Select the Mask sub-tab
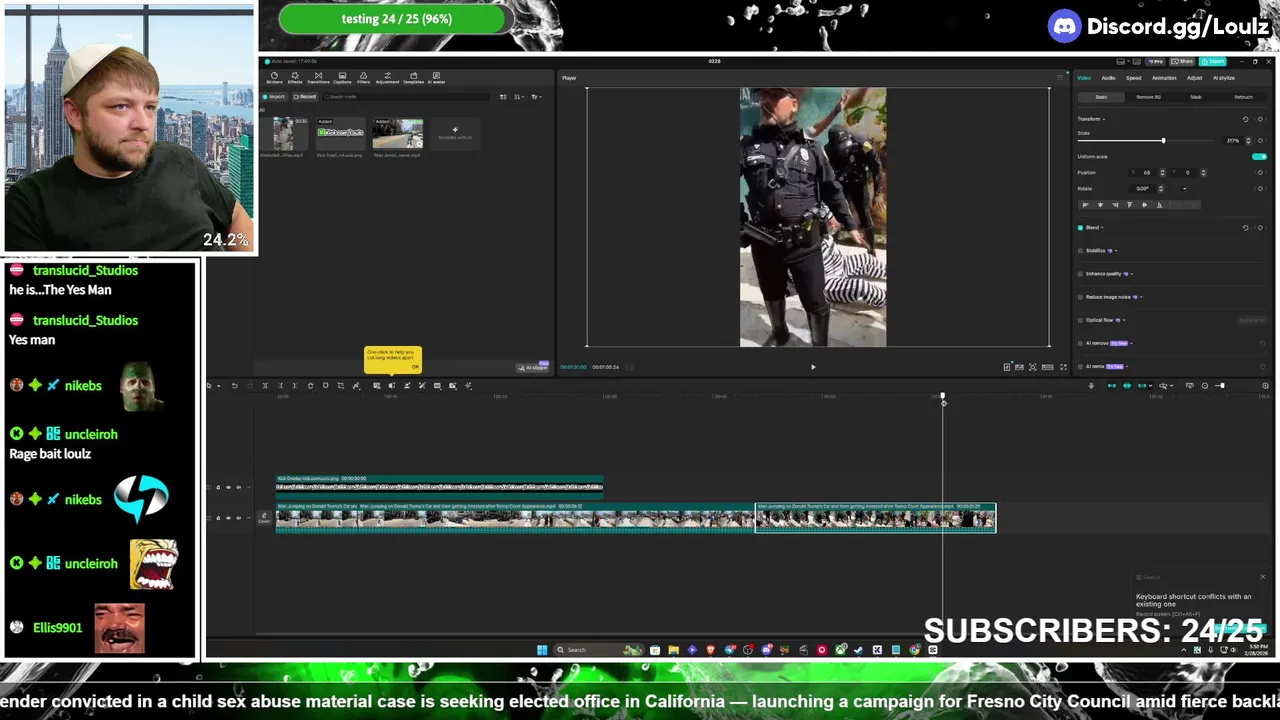This screenshot has height=720, width=1280. (x=1196, y=97)
